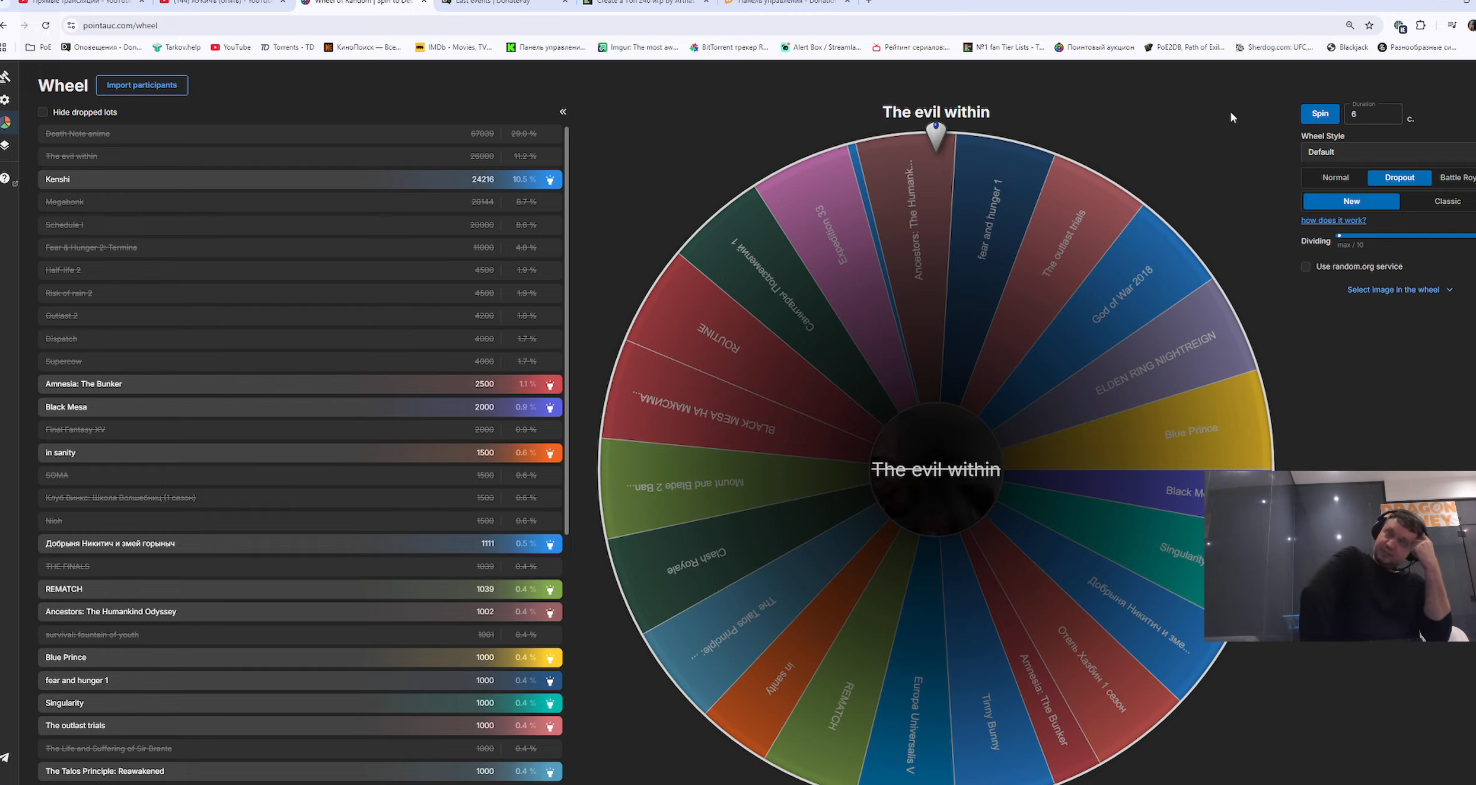Click the 24216 amount on Kenshi row
1476x785 pixels.
click(x=483, y=180)
